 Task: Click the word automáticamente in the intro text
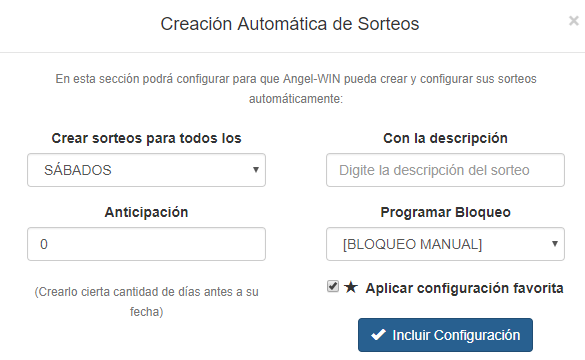pos(296,99)
